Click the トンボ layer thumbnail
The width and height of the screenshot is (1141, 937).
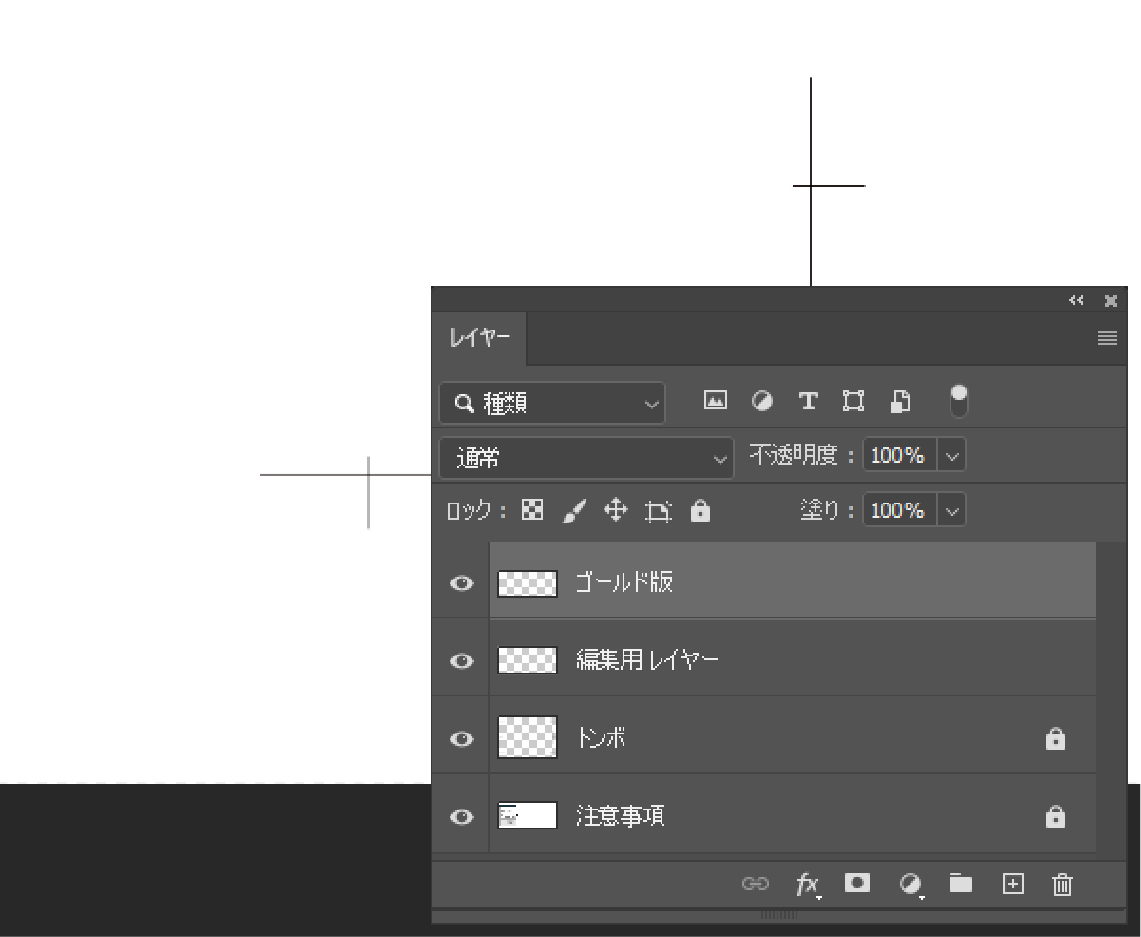pos(528,737)
